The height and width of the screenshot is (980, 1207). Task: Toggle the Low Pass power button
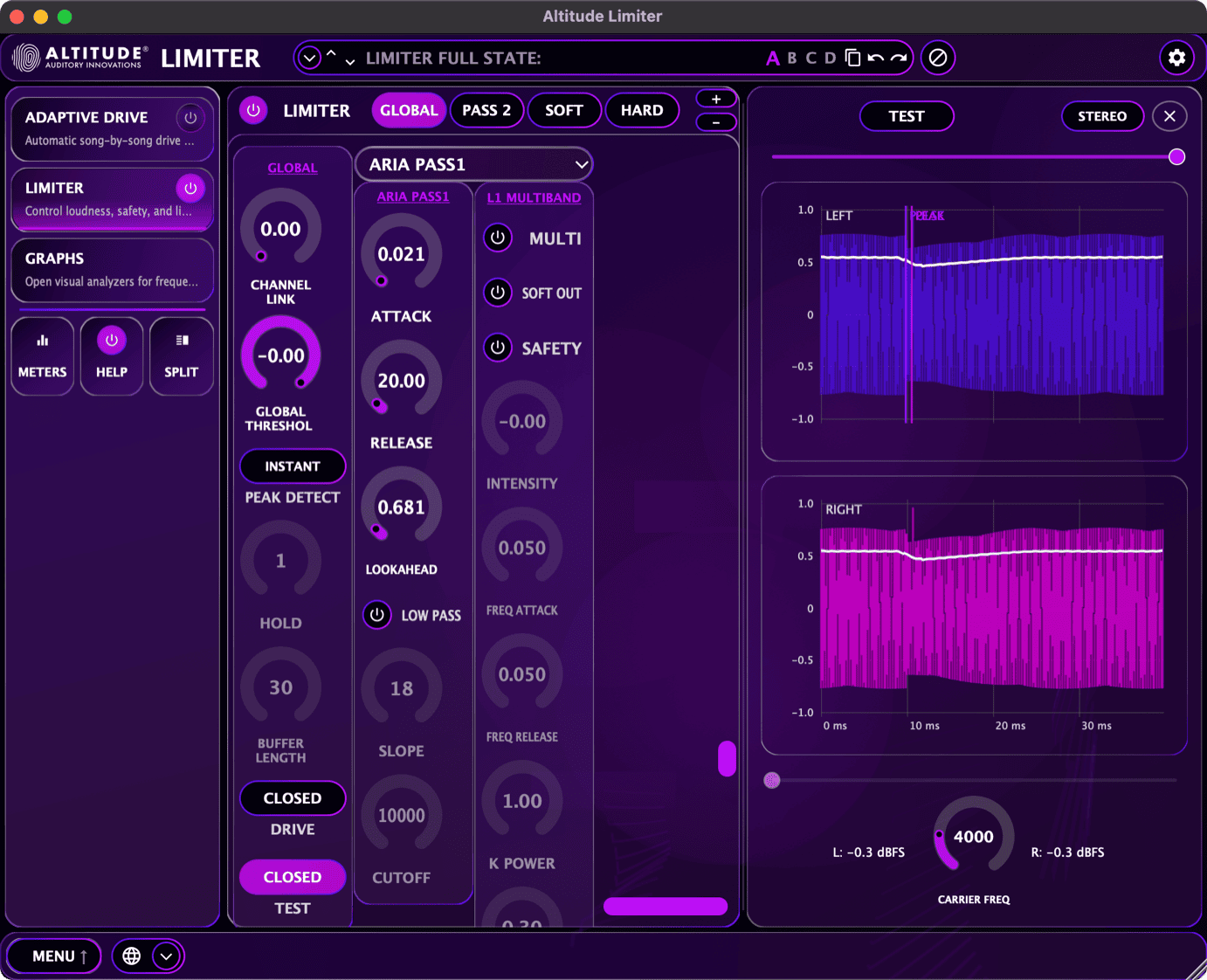(377, 615)
